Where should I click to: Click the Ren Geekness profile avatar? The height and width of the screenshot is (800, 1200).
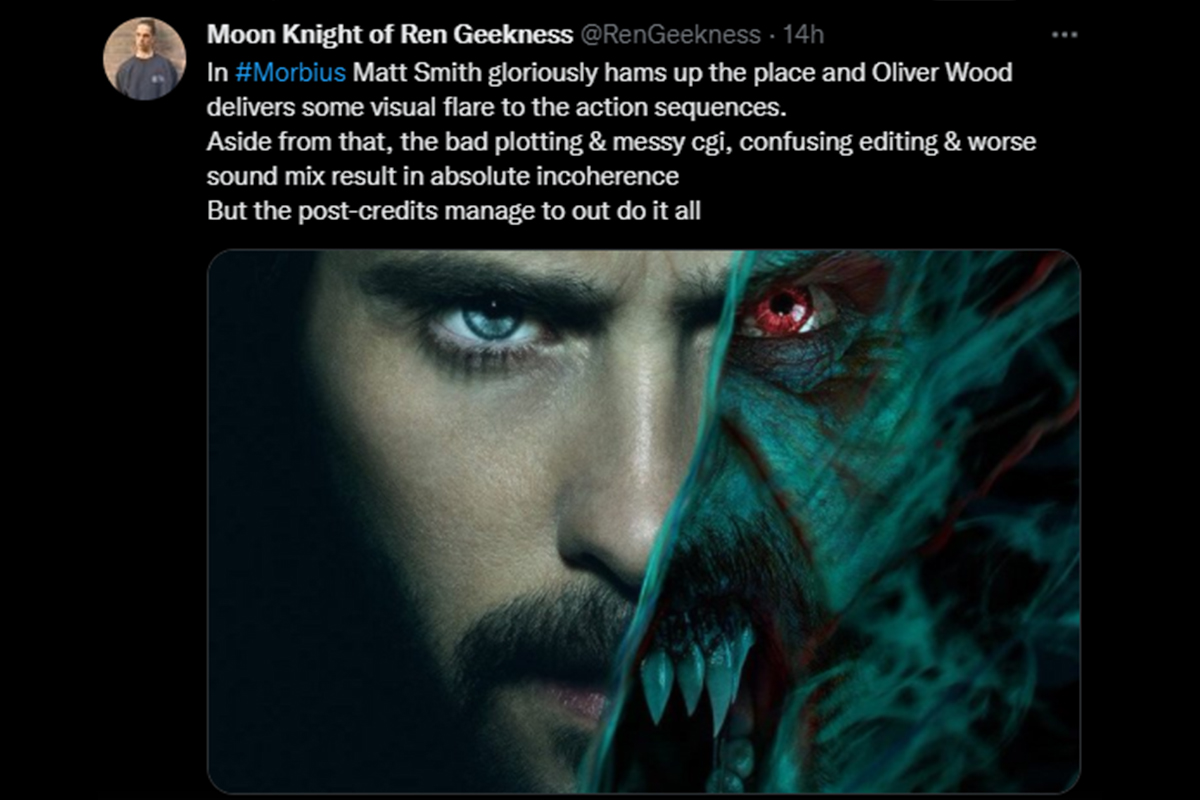click(x=145, y=58)
